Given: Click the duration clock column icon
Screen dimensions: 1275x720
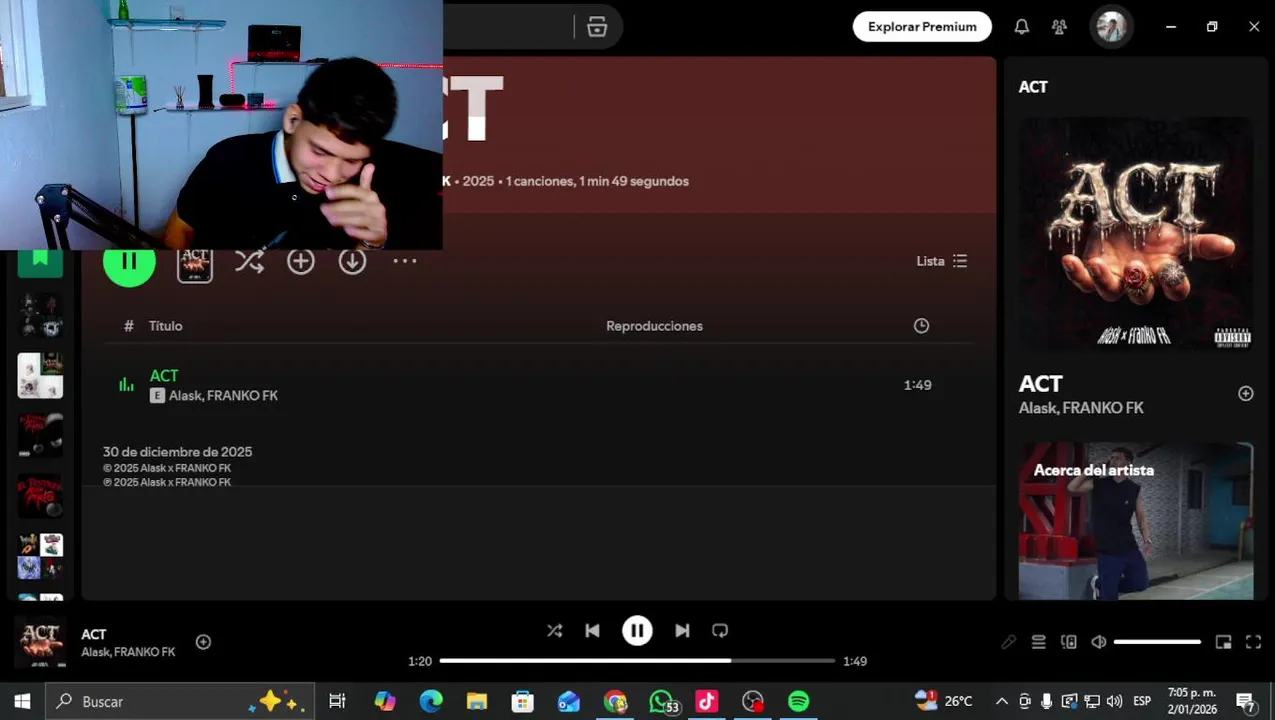Looking at the screenshot, I should point(921,326).
